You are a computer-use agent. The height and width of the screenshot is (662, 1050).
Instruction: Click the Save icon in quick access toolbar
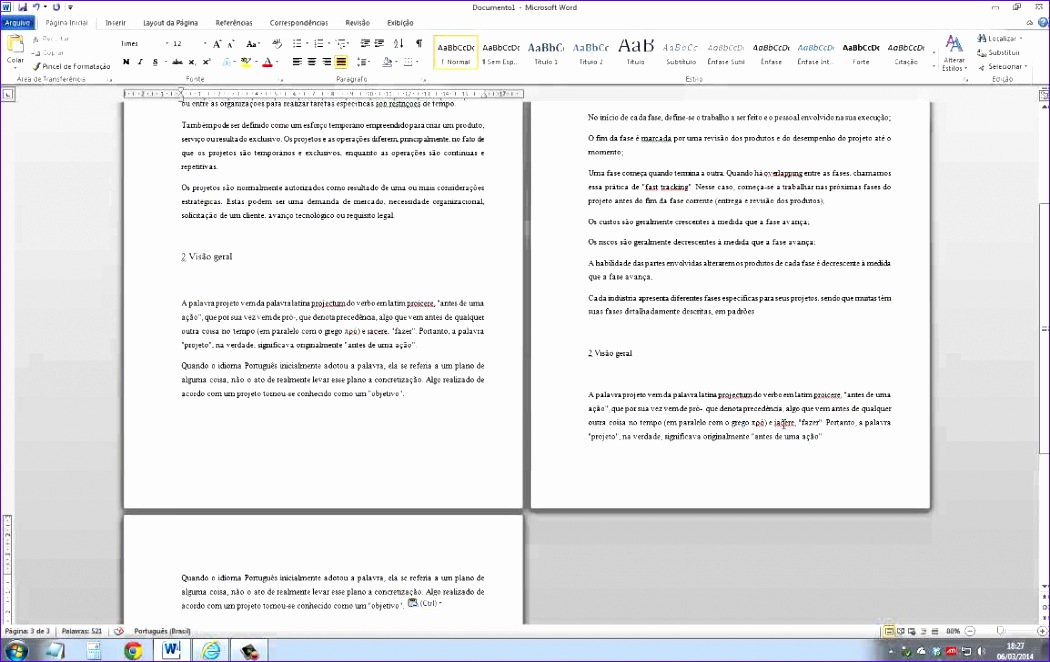[x=23, y=7]
